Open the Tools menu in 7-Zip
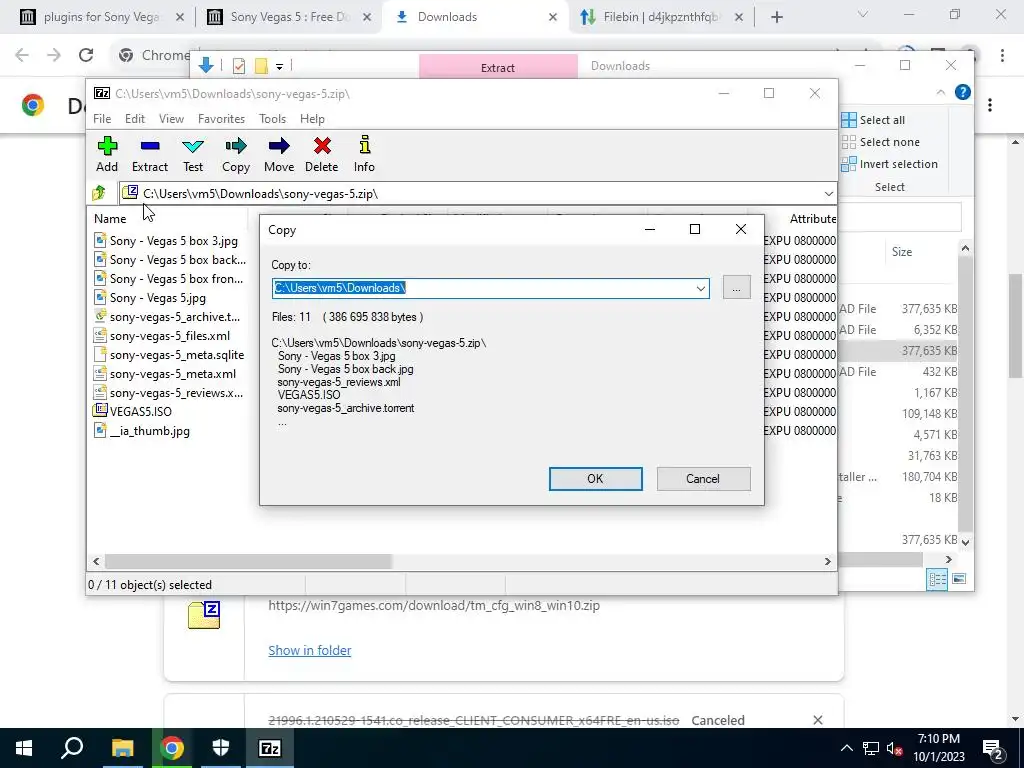This screenshot has width=1024, height=768. (x=272, y=119)
